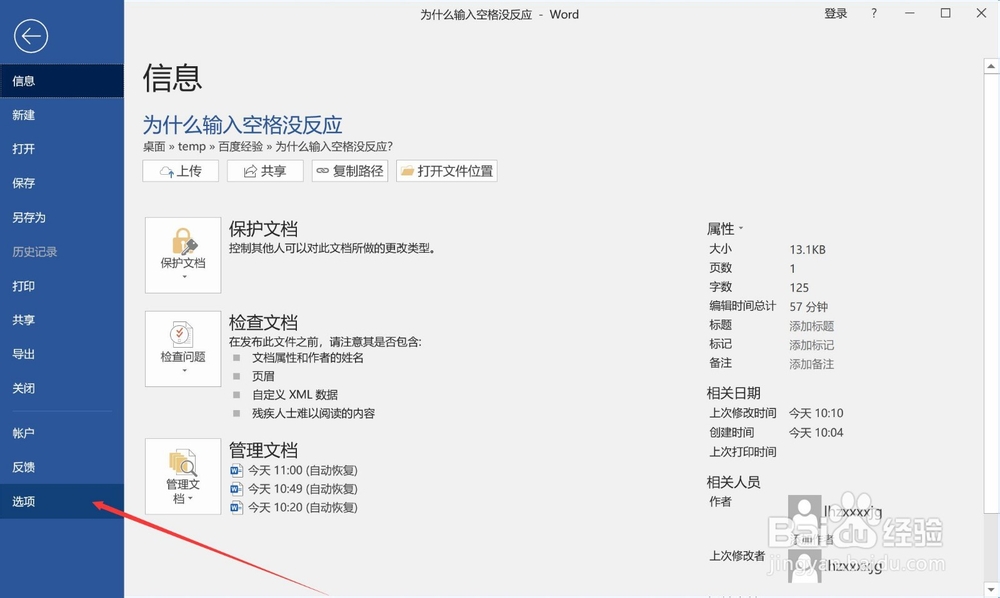The height and width of the screenshot is (598, 1000).
Task: Expand the 属性 dropdown
Action: tap(725, 229)
